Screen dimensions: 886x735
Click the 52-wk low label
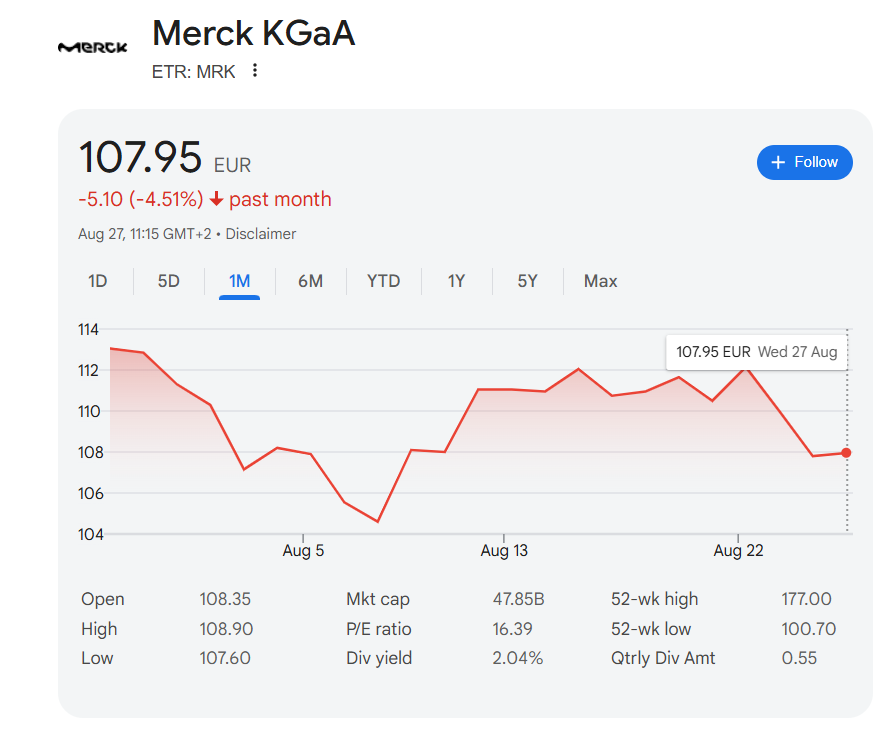[651, 629]
